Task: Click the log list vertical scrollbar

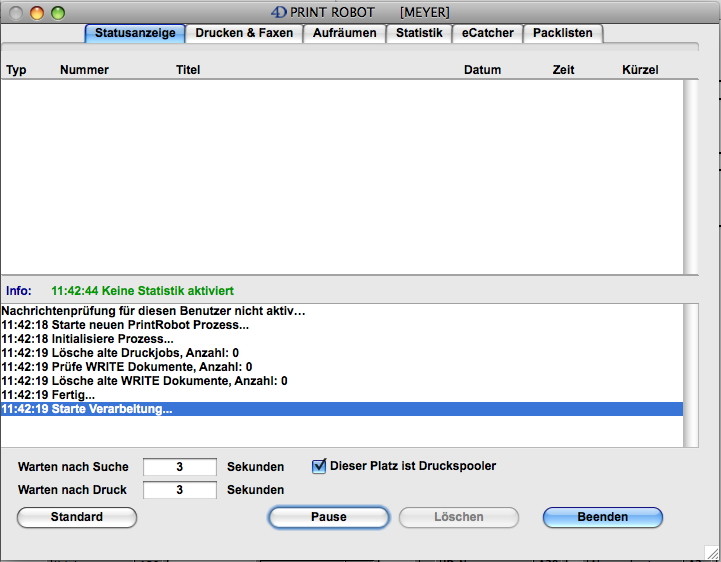Action: [x=691, y=375]
